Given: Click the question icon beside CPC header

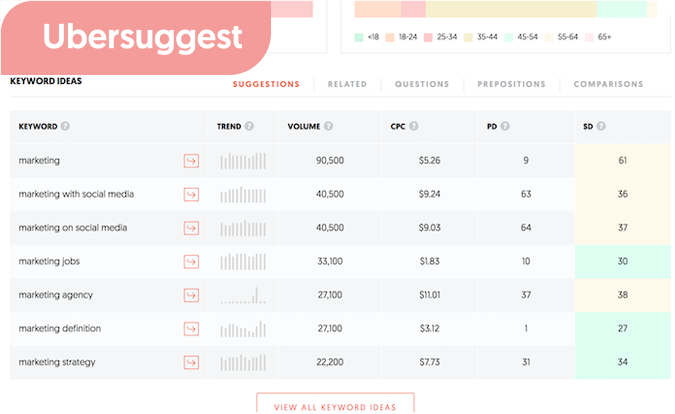Looking at the screenshot, I should (414, 127).
